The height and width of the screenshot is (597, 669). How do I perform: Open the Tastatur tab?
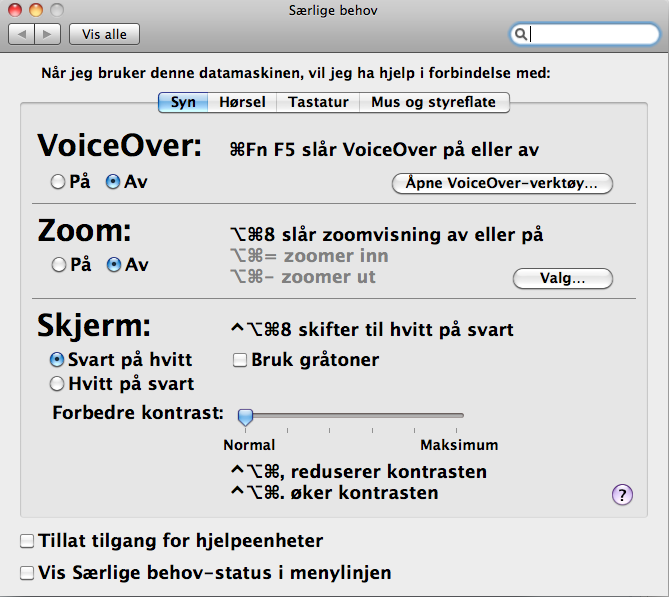coord(318,102)
